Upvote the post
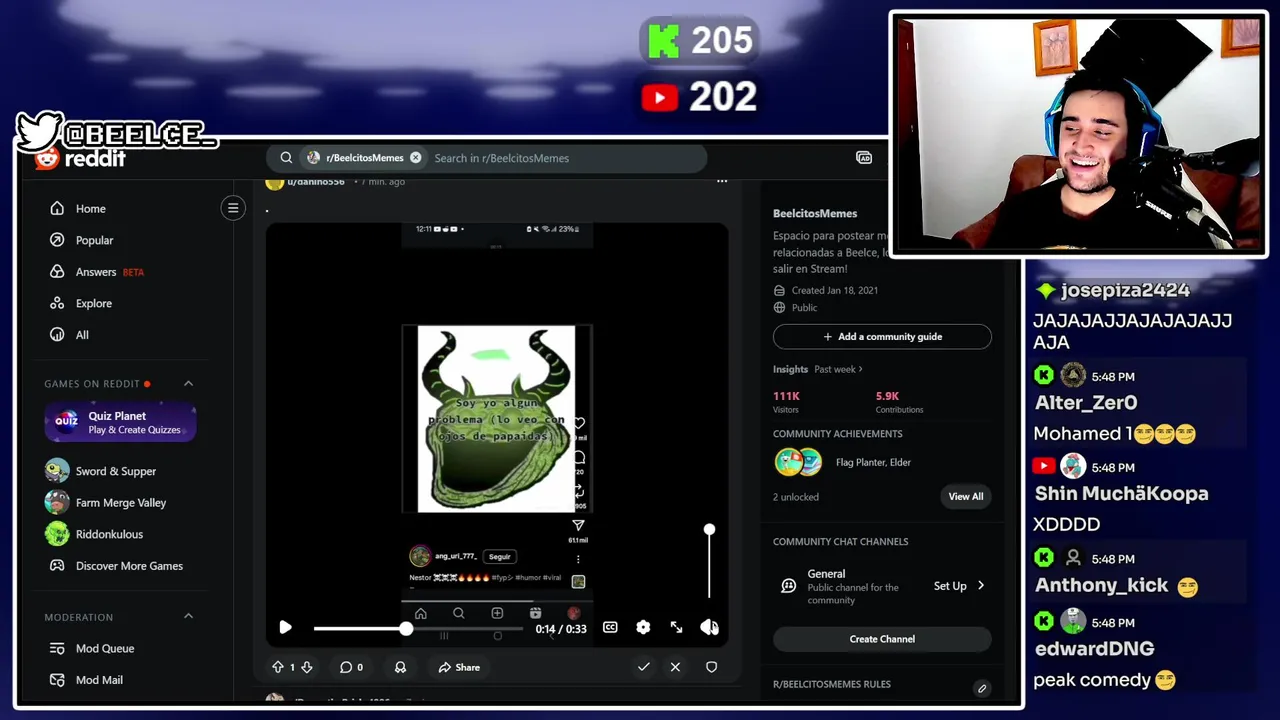Image resolution: width=1280 pixels, height=720 pixels. click(278, 667)
